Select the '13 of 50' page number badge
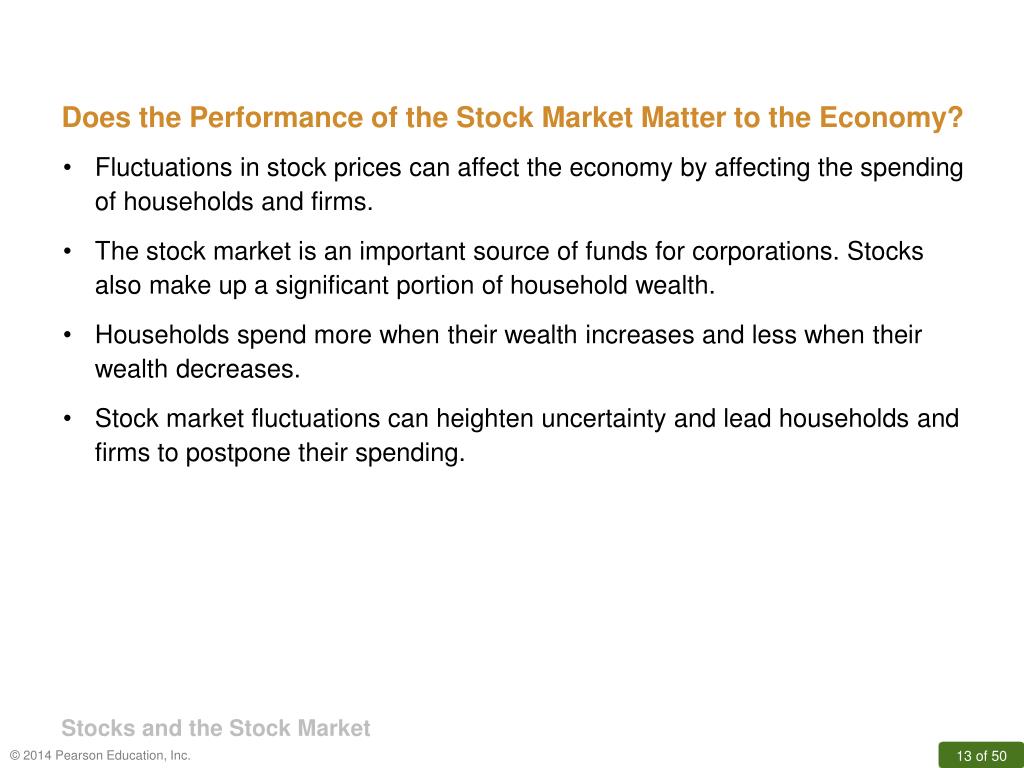The height and width of the screenshot is (768, 1024). click(x=981, y=756)
